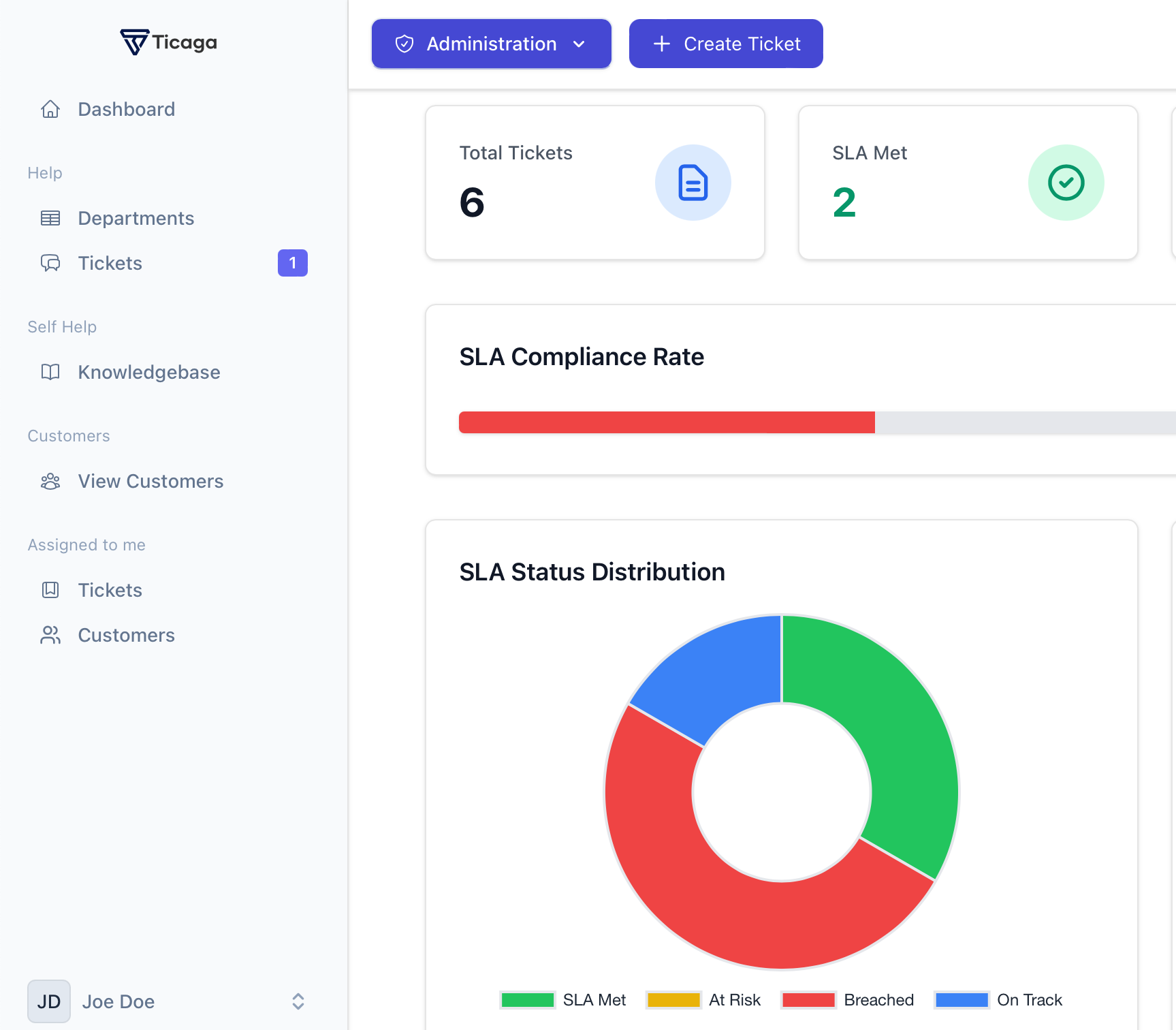
Task: Toggle At Risk legend item
Action: coord(703,1000)
